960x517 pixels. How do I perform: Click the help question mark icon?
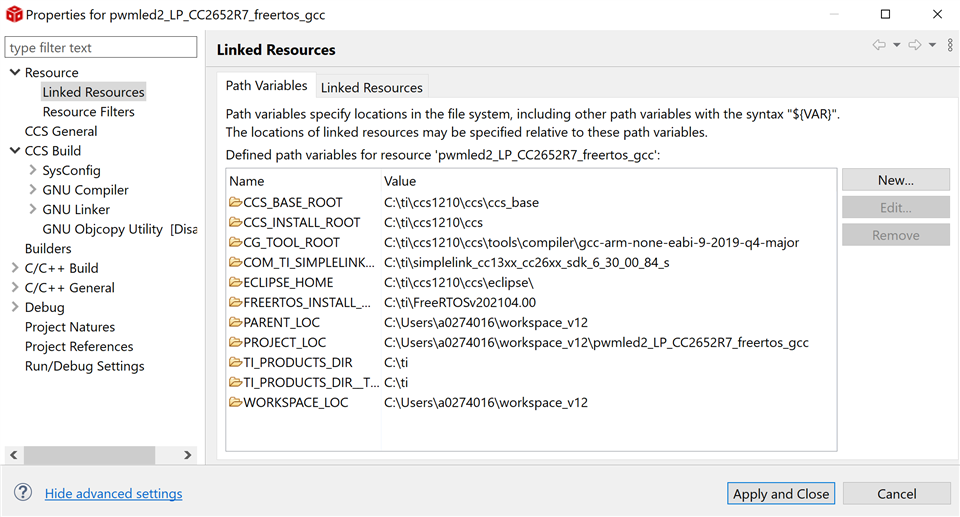[x=23, y=493]
